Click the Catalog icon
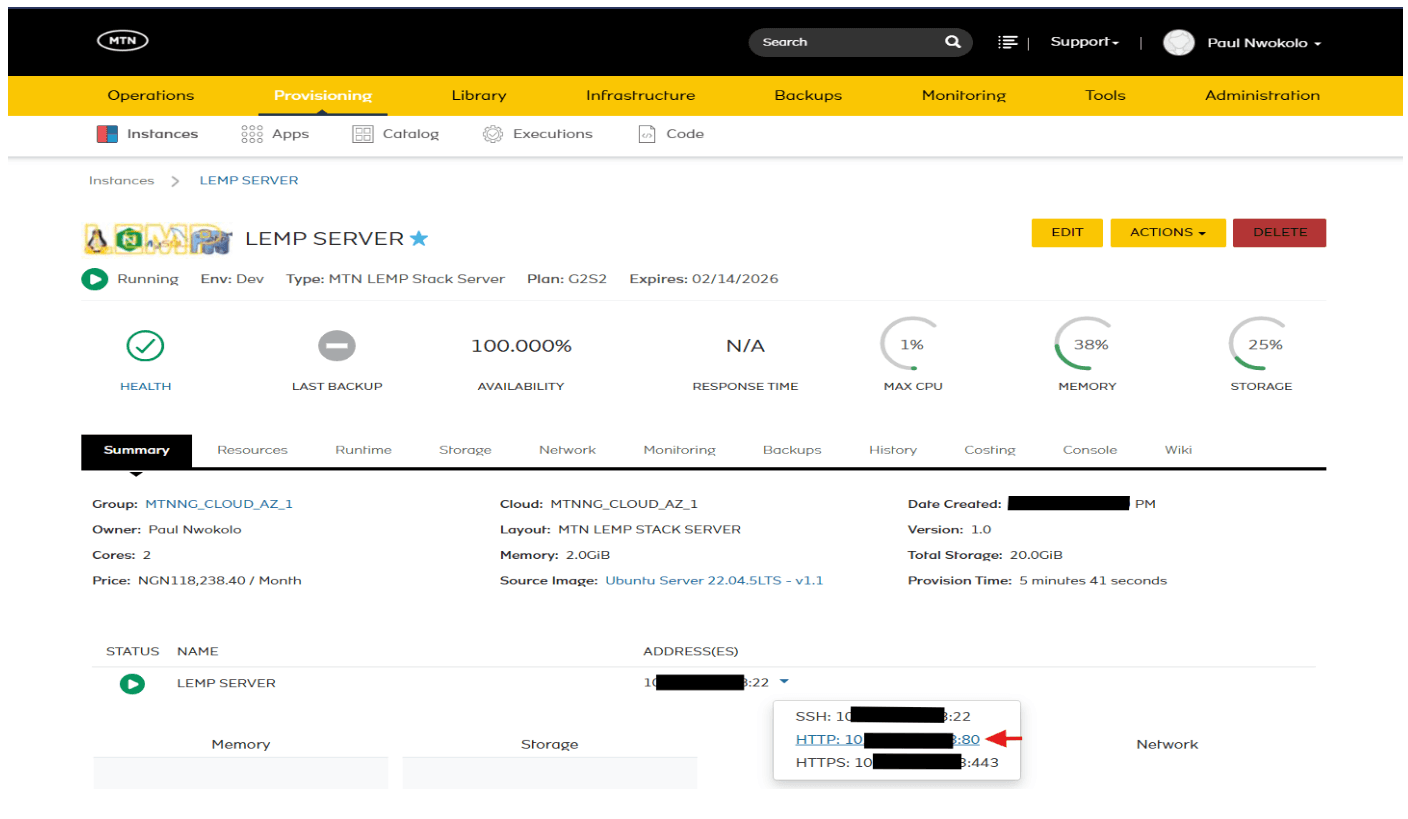This screenshot has height=819, width=1408. [x=363, y=134]
